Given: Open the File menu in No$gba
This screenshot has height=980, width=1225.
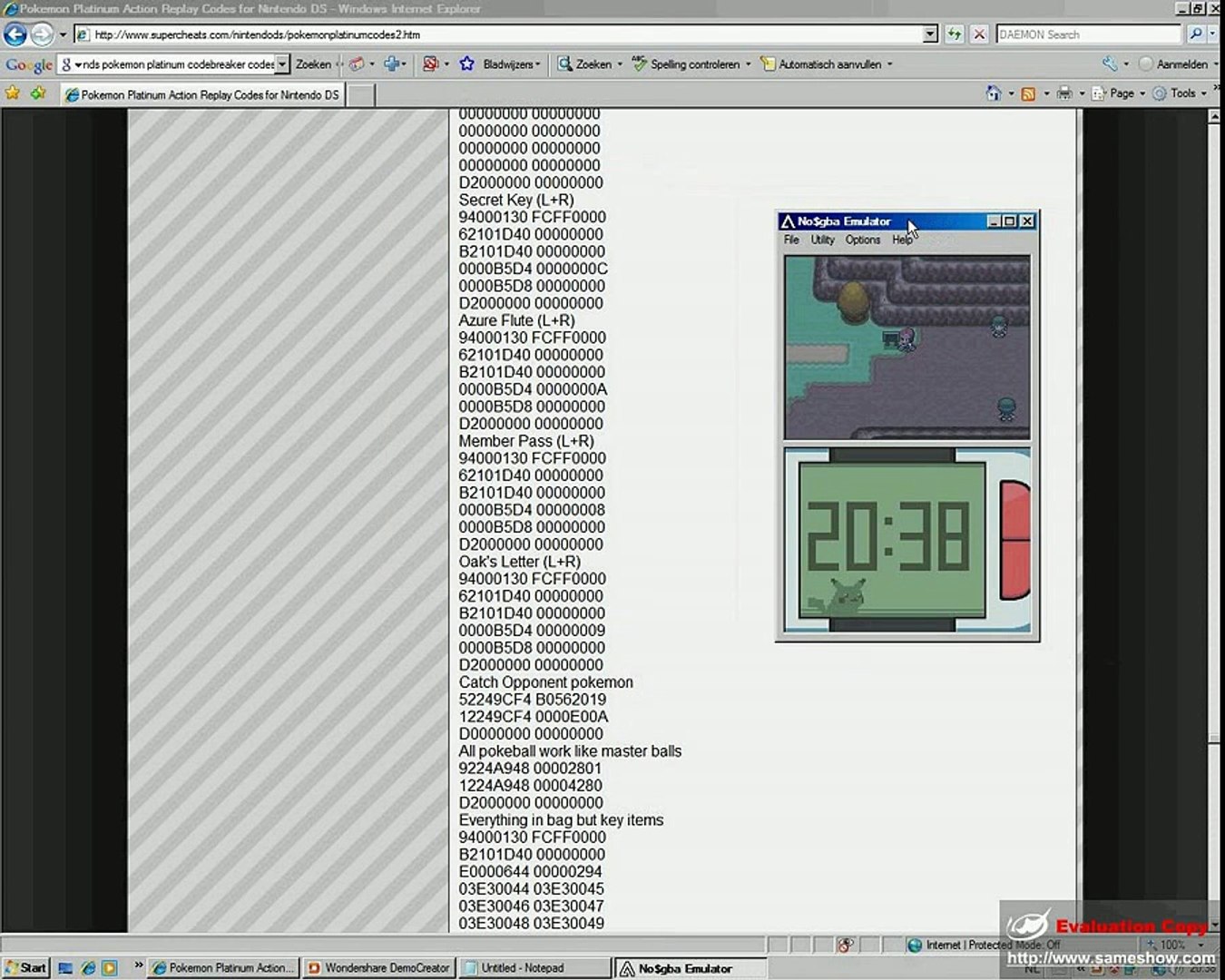Looking at the screenshot, I should point(792,240).
